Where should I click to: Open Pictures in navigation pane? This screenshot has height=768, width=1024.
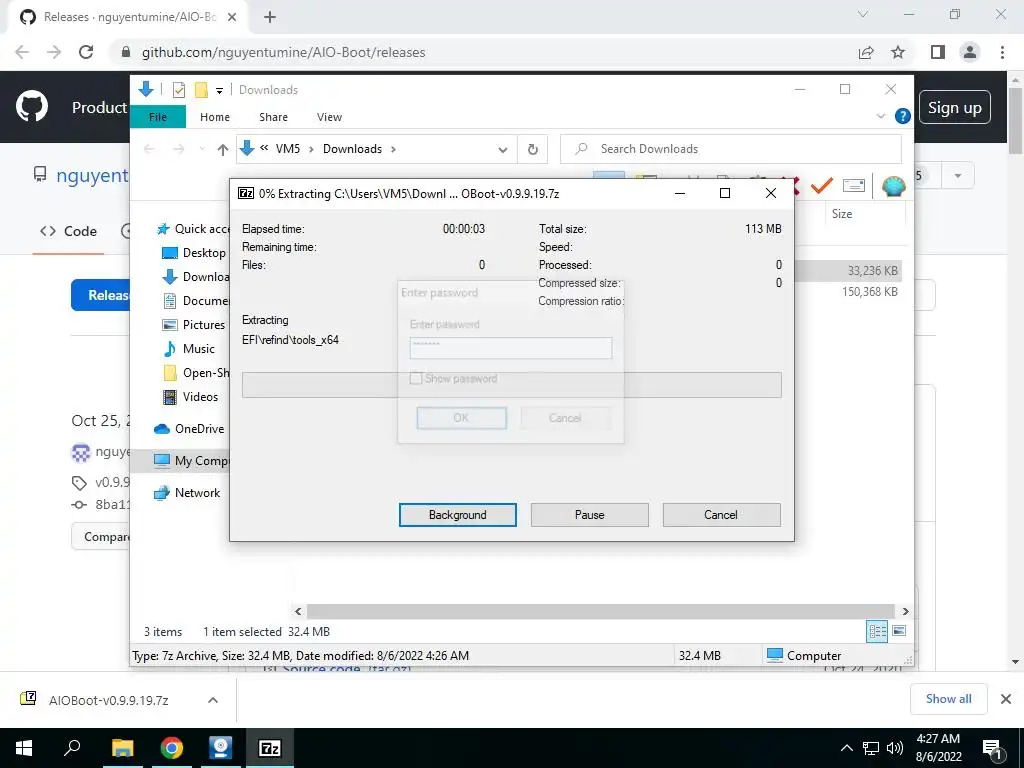(x=193, y=325)
